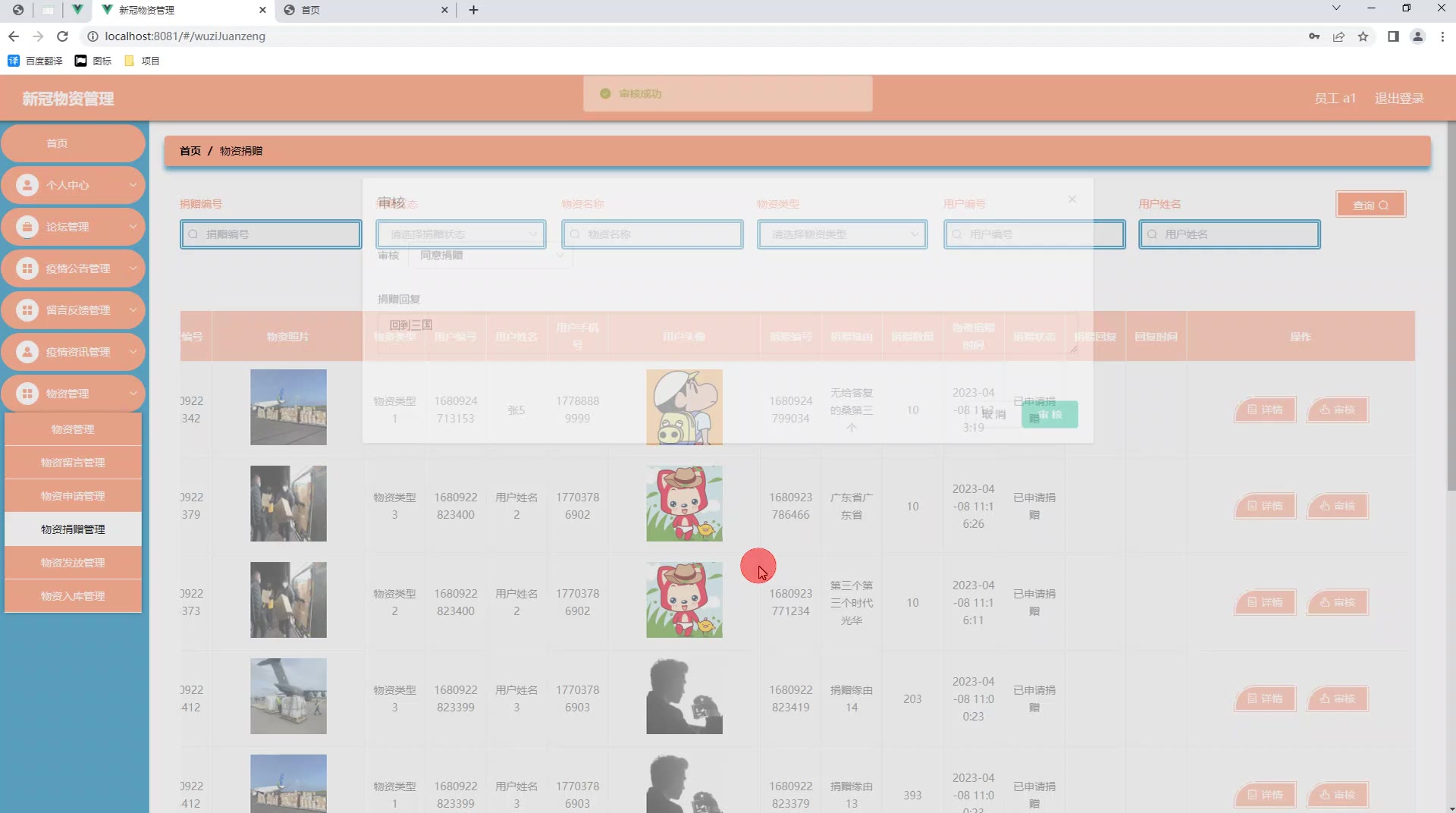Open a new browser tab
This screenshot has width=1456, height=813.
coord(473,10)
